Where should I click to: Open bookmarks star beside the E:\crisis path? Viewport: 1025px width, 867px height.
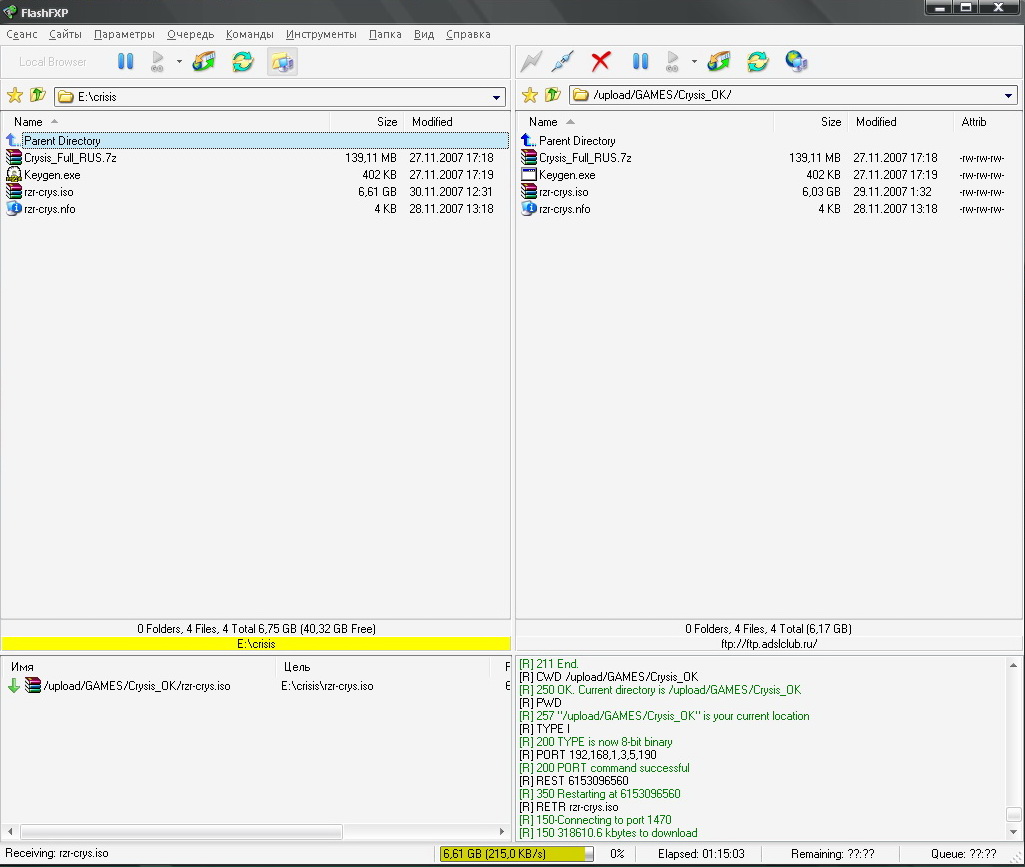click(x=14, y=95)
